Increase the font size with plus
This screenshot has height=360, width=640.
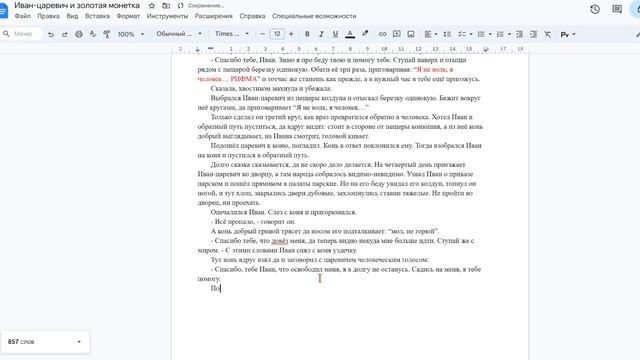[x=291, y=34]
